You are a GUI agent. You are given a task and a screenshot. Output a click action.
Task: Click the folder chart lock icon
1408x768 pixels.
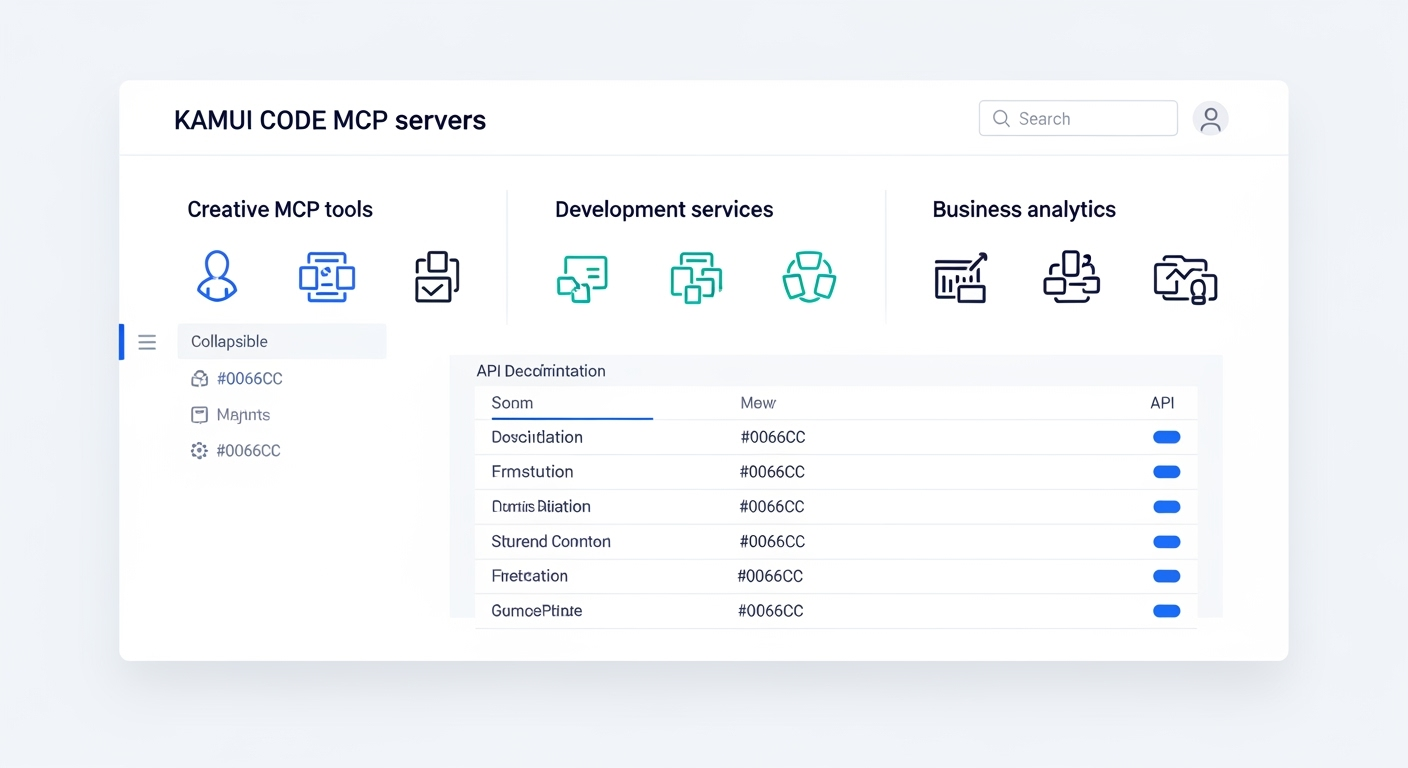coord(1185,279)
